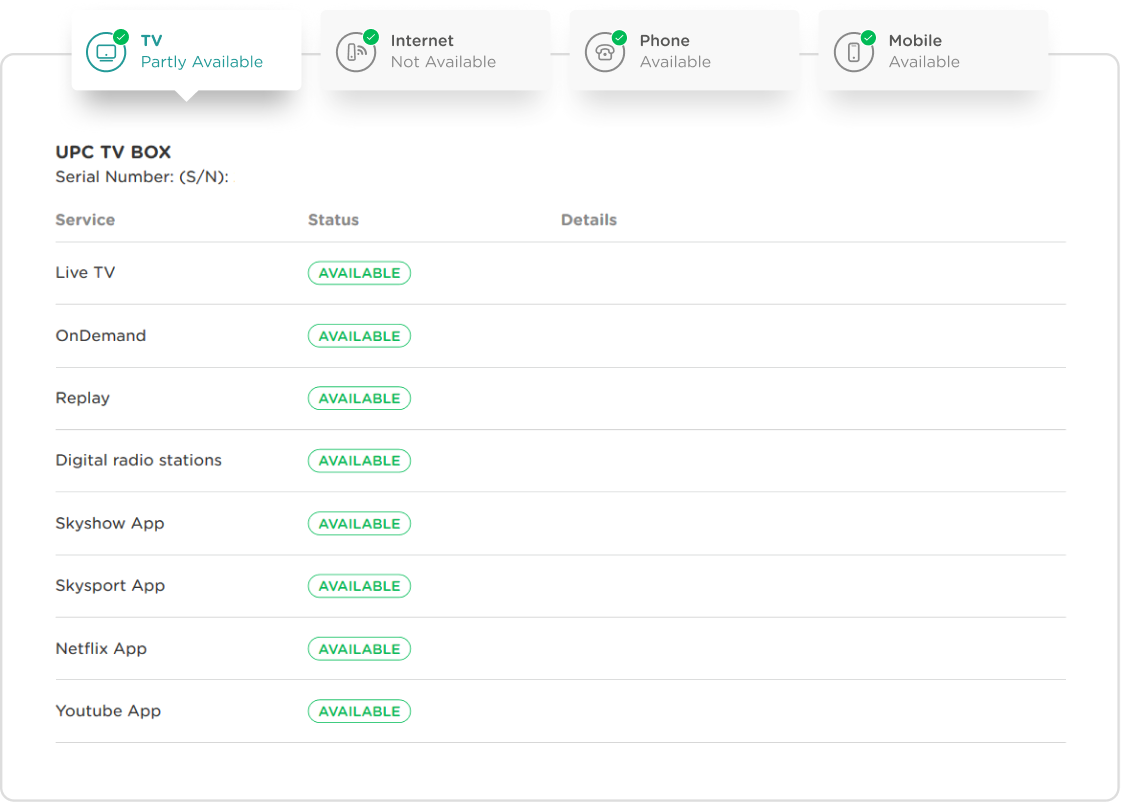Select the Skyshow App service name

110,523
